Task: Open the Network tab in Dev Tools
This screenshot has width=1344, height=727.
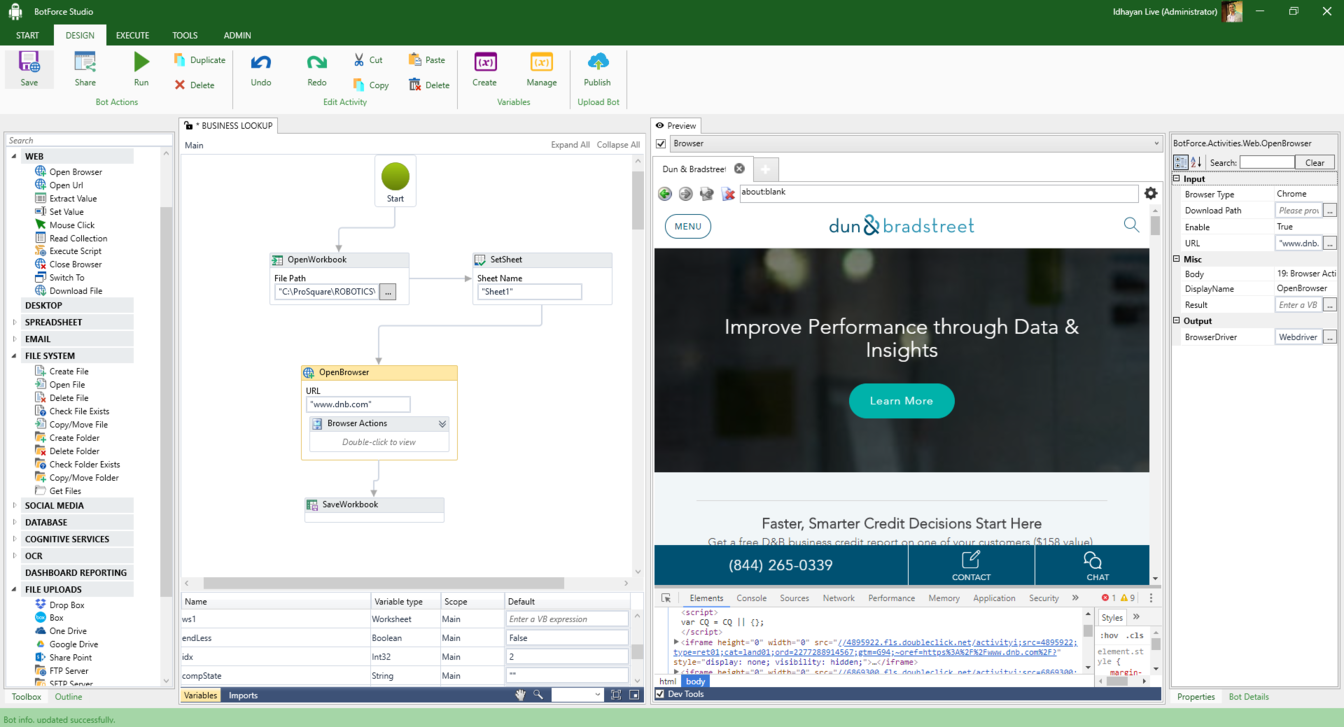Action: pos(838,598)
